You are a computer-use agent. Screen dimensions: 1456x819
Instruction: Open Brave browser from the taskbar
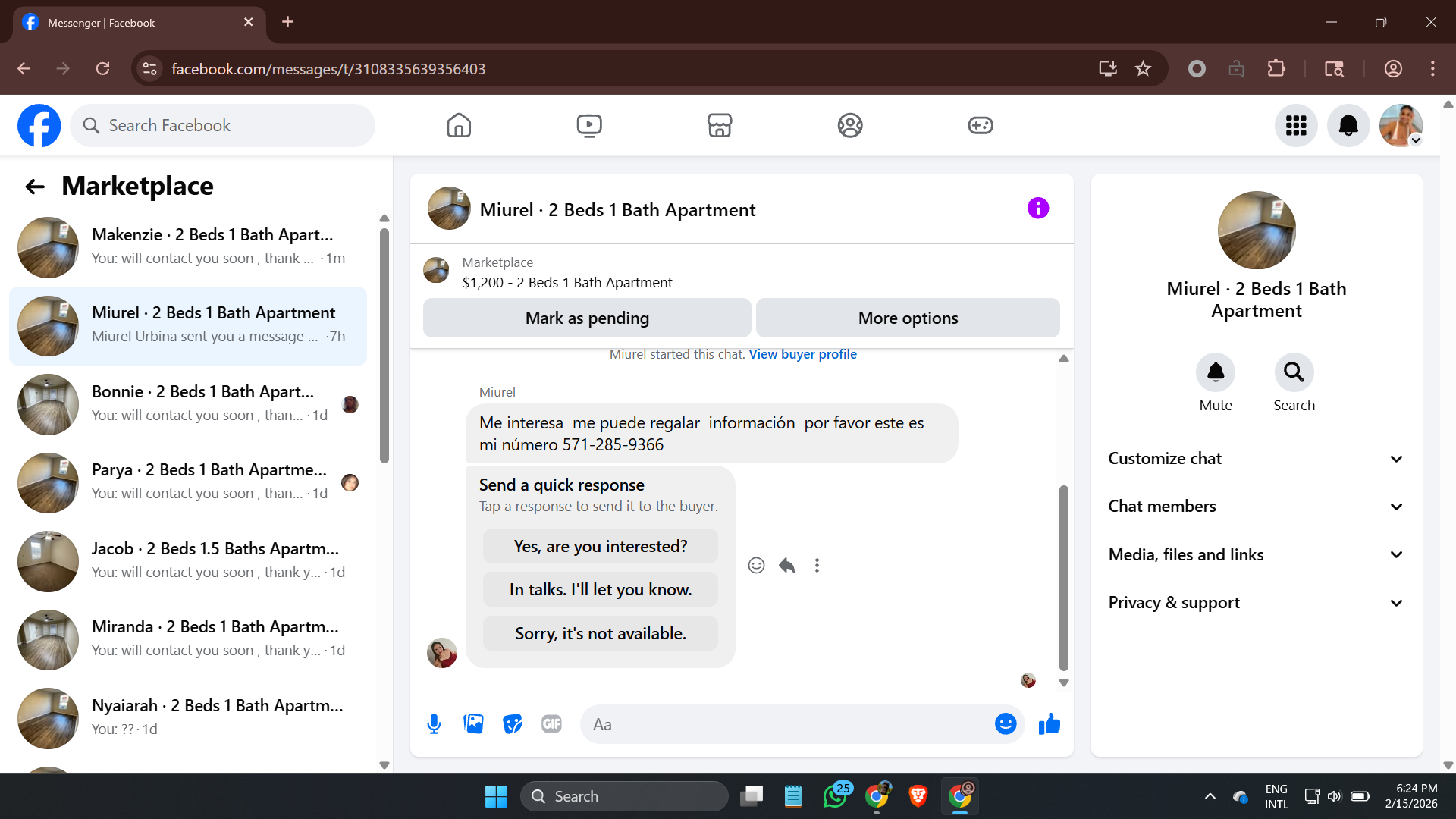click(918, 796)
